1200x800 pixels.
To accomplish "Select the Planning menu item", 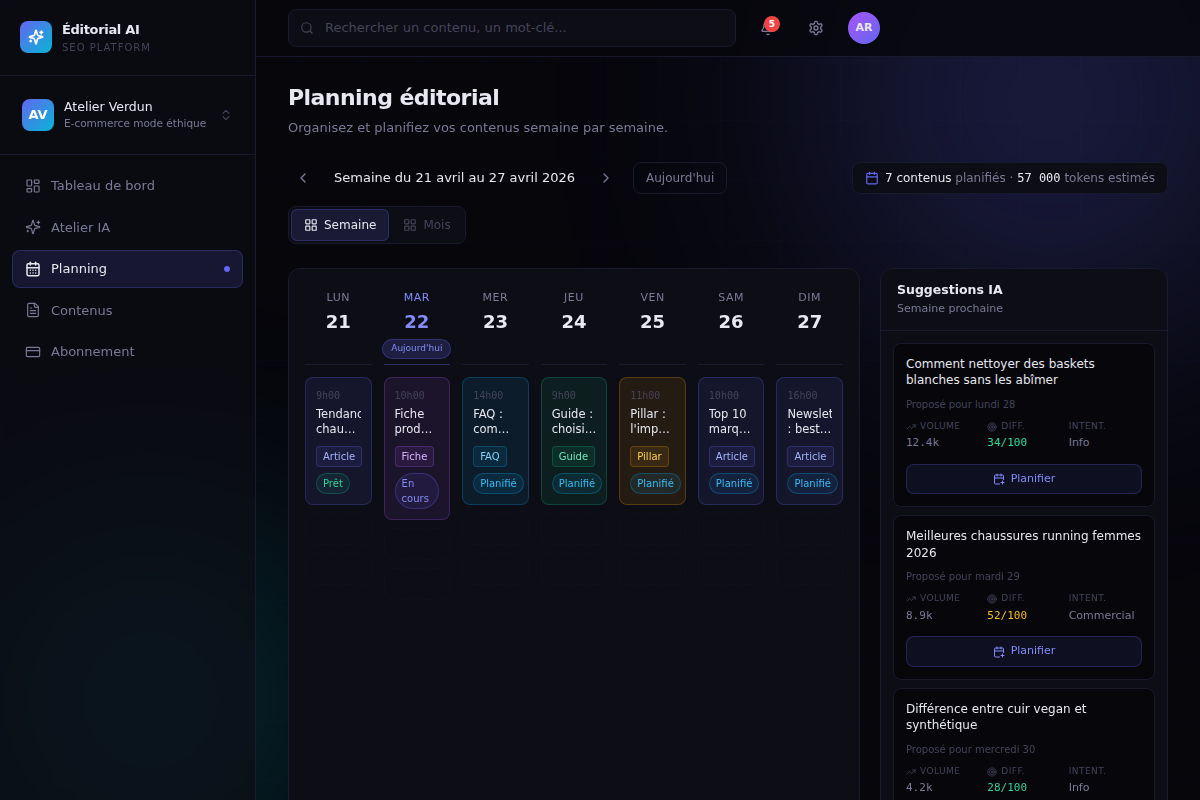I will pyautogui.click(x=127, y=269).
